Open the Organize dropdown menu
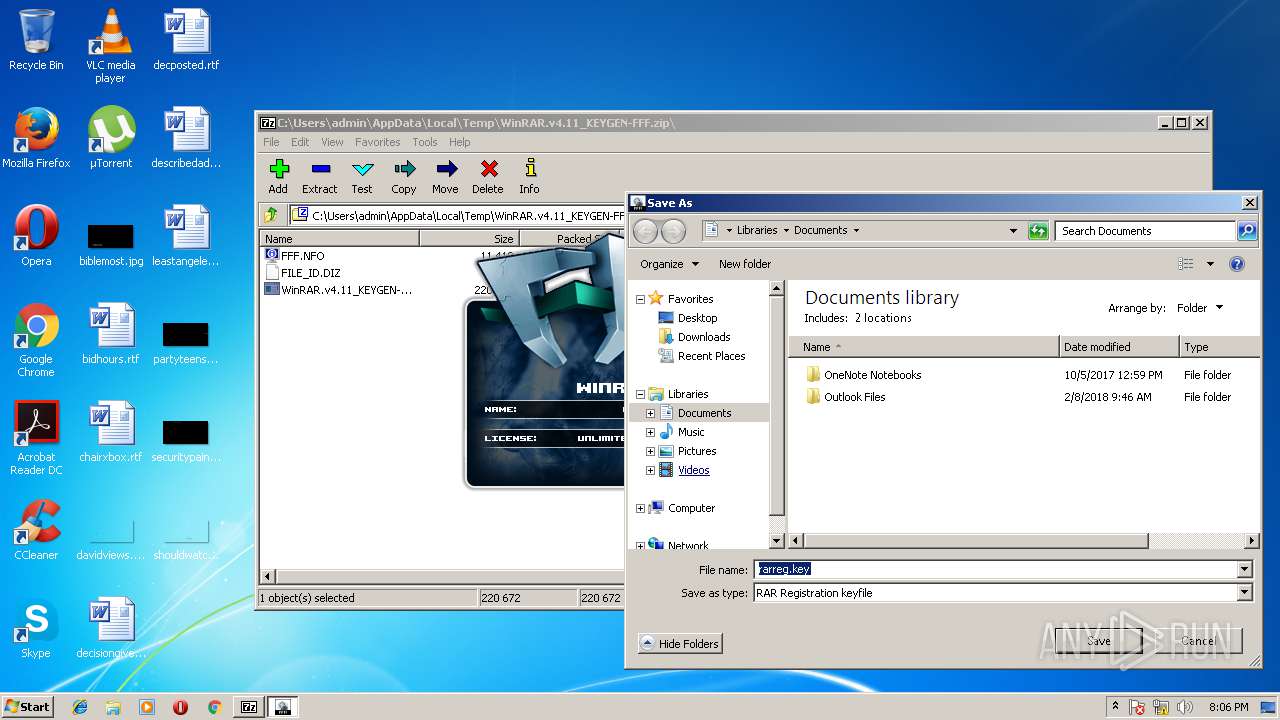1280x720 pixels. click(x=668, y=264)
